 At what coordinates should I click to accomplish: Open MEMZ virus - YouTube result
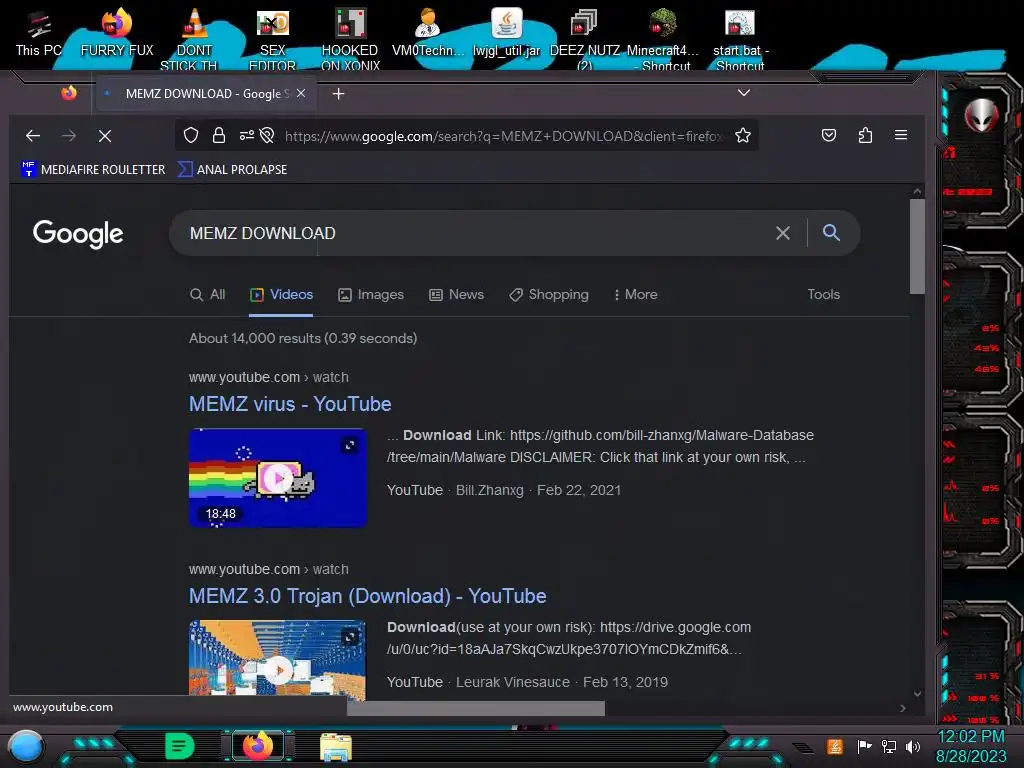tap(290, 404)
